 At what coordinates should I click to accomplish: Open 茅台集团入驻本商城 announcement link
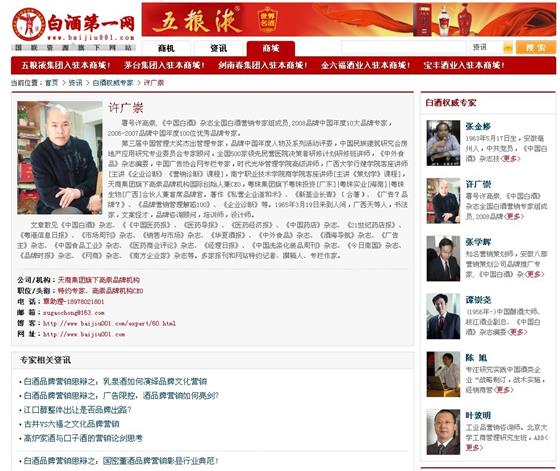pos(164,65)
